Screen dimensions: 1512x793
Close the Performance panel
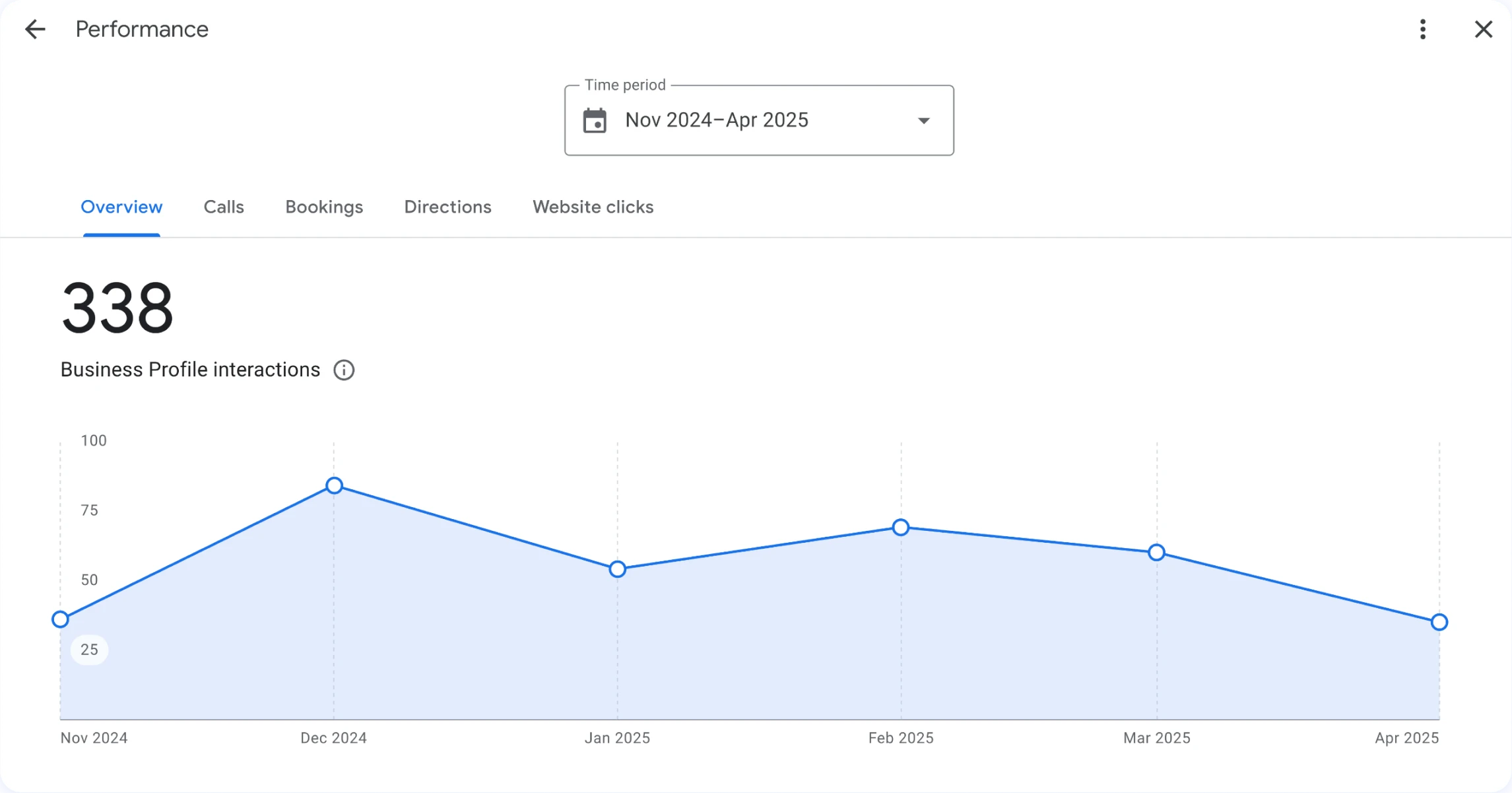tap(1484, 29)
